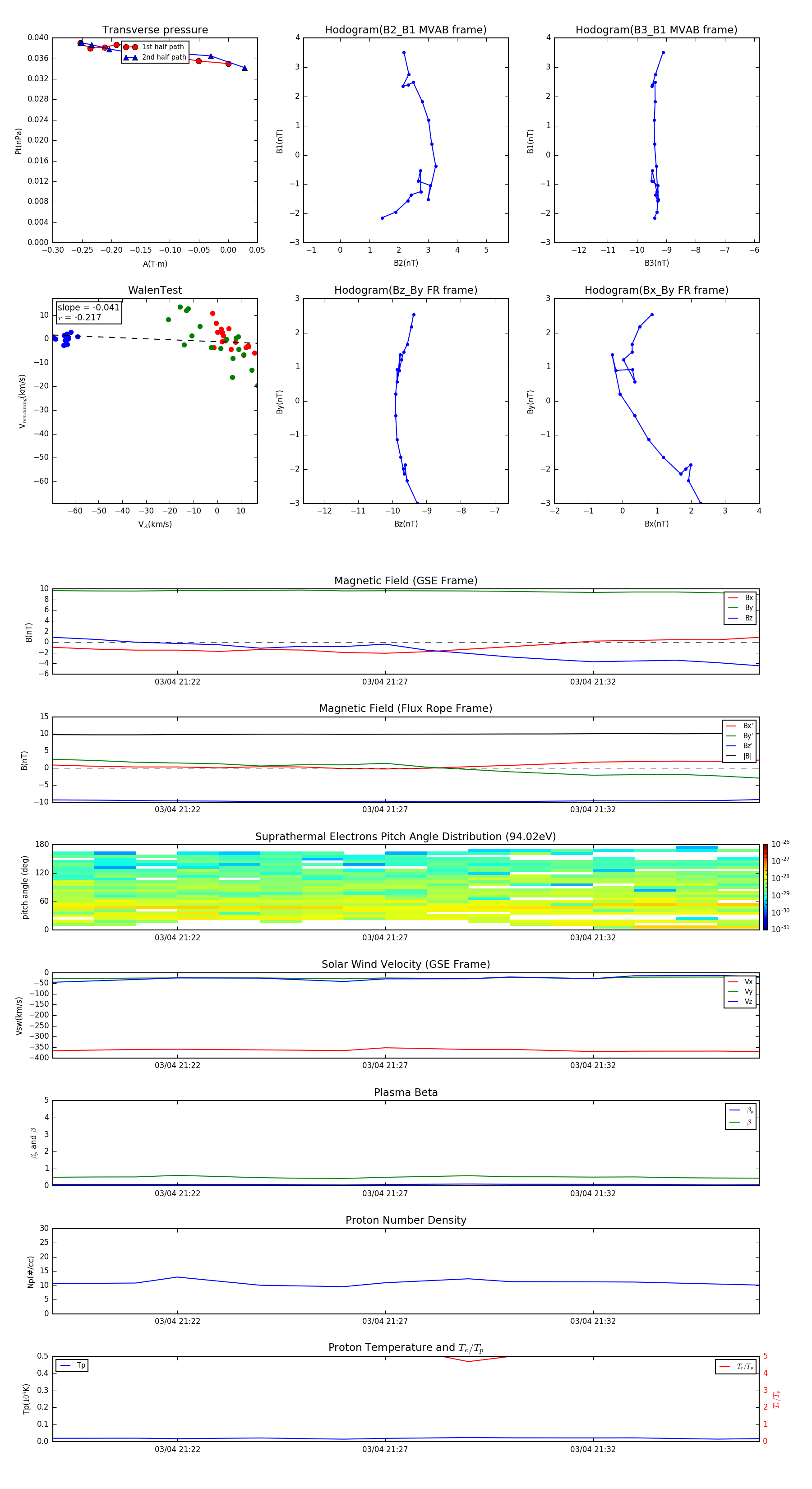
Task: Click the 'slope = -0.041' annotation
Action: click(x=88, y=308)
